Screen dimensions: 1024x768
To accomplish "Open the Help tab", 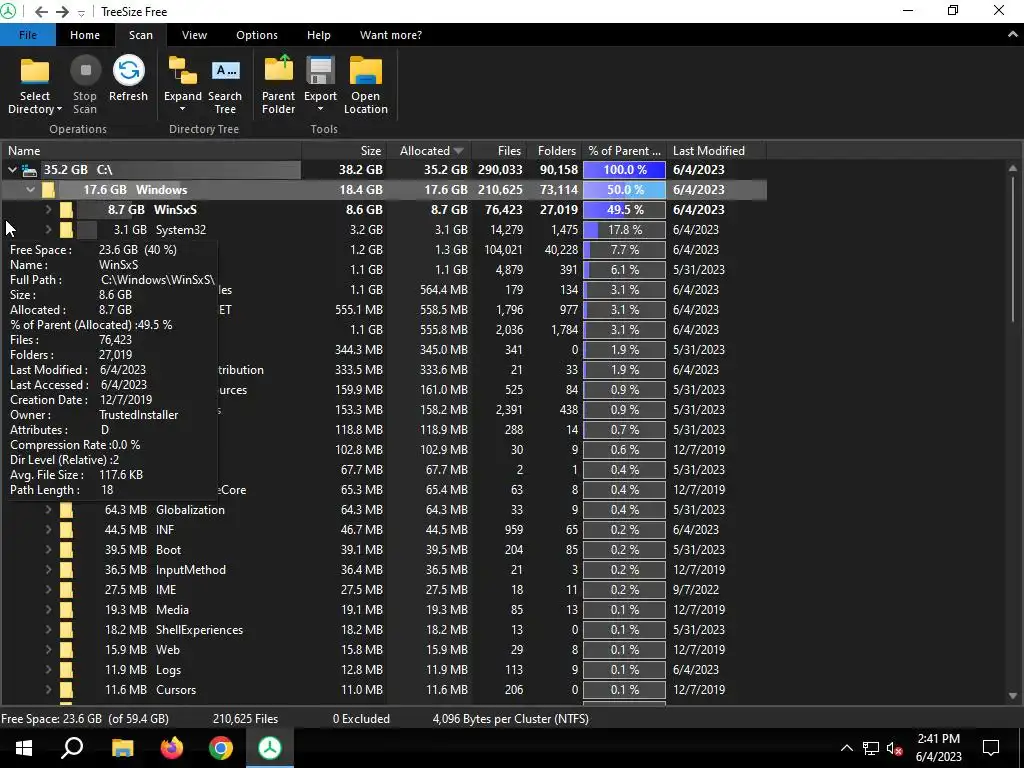I will pos(319,35).
